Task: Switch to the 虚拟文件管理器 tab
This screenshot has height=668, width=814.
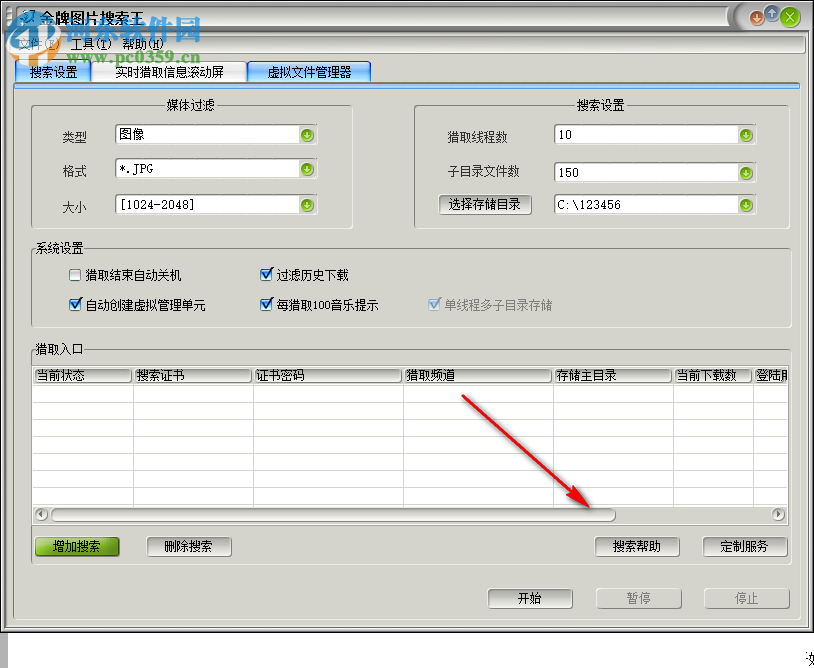Action: pyautogui.click(x=310, y=71)
